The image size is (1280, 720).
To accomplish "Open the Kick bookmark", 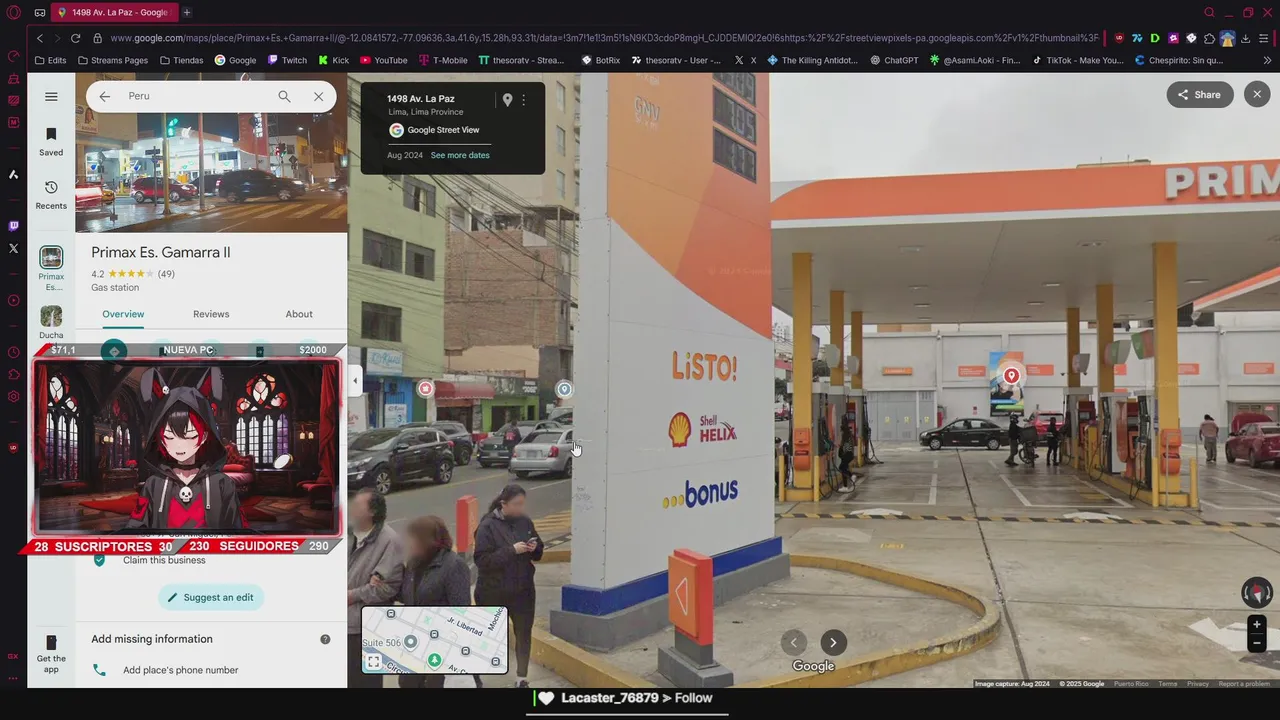I will (333, 60).
